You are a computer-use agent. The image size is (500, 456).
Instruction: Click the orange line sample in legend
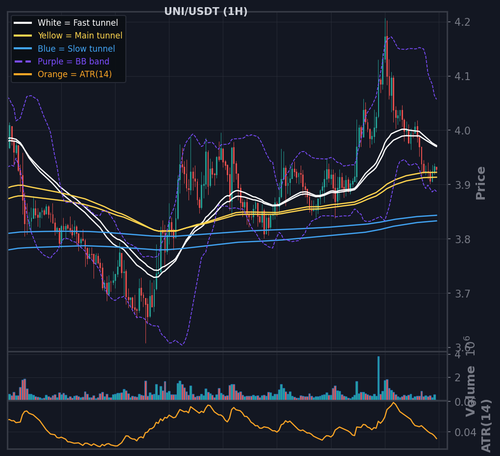pyautogui.click(x=23, y=74)
